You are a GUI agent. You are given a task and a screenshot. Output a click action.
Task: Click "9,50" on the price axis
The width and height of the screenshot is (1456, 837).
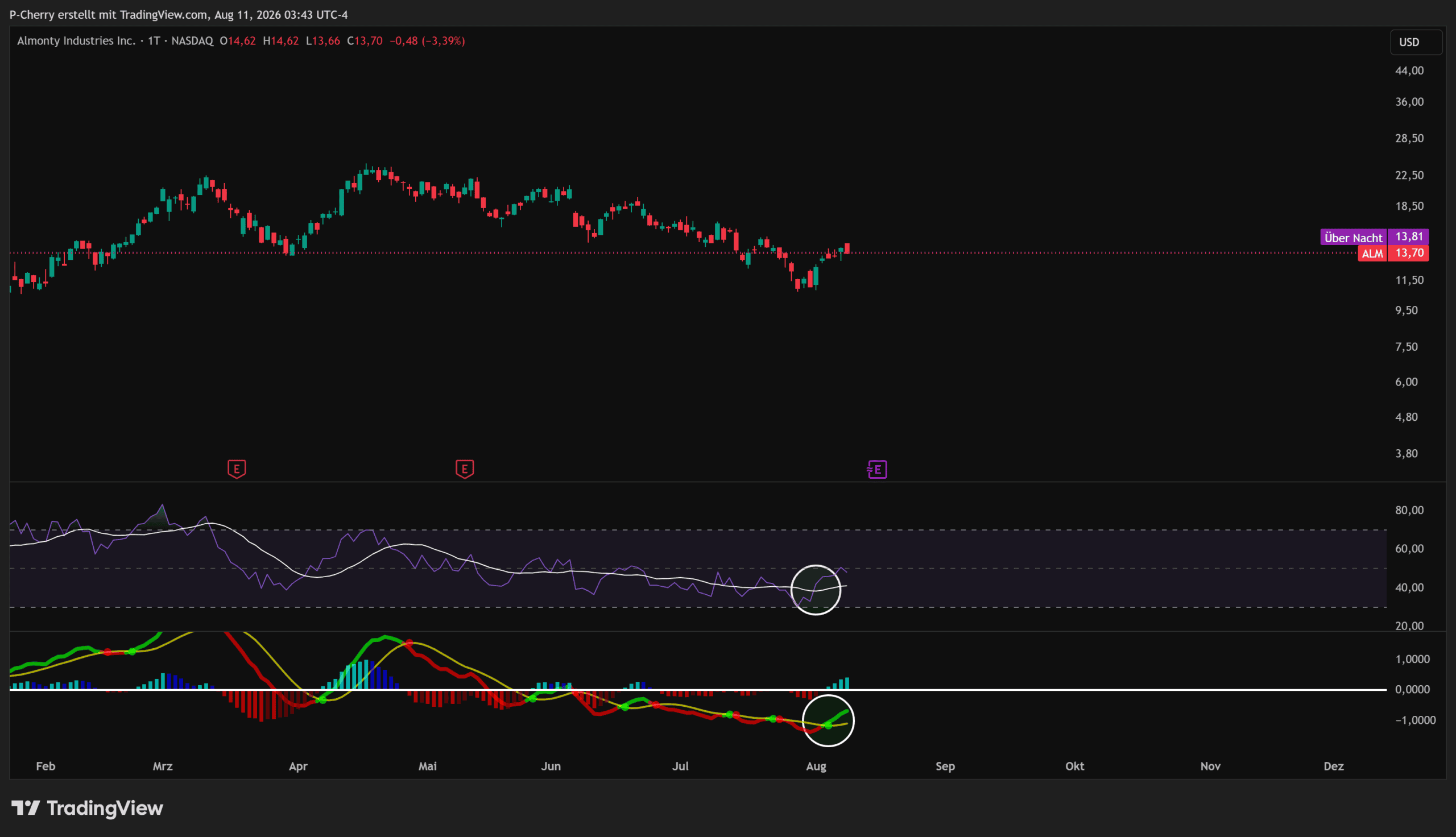1407,310
